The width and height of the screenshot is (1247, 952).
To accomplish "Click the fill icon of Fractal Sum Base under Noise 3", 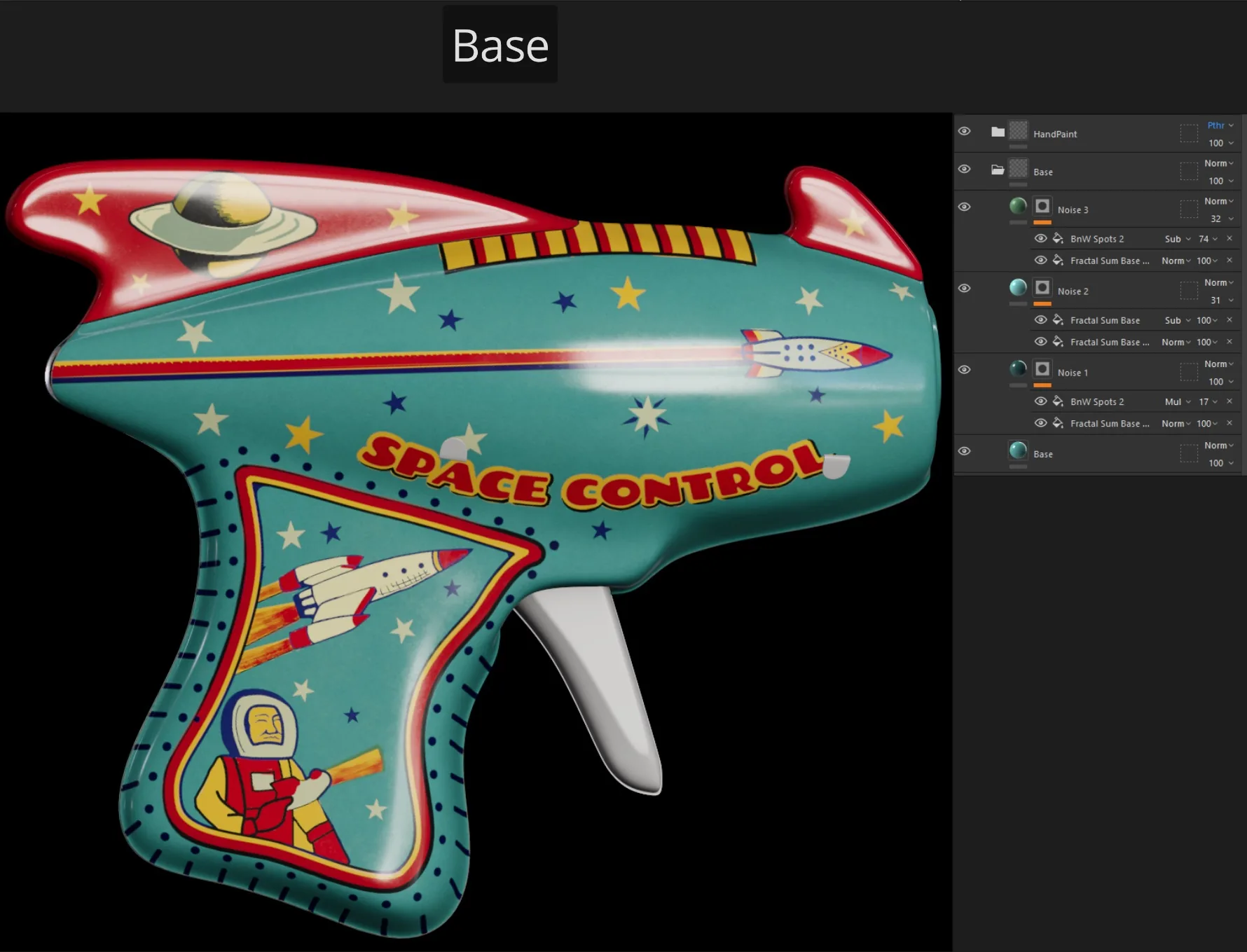I will click(1058, 261).
